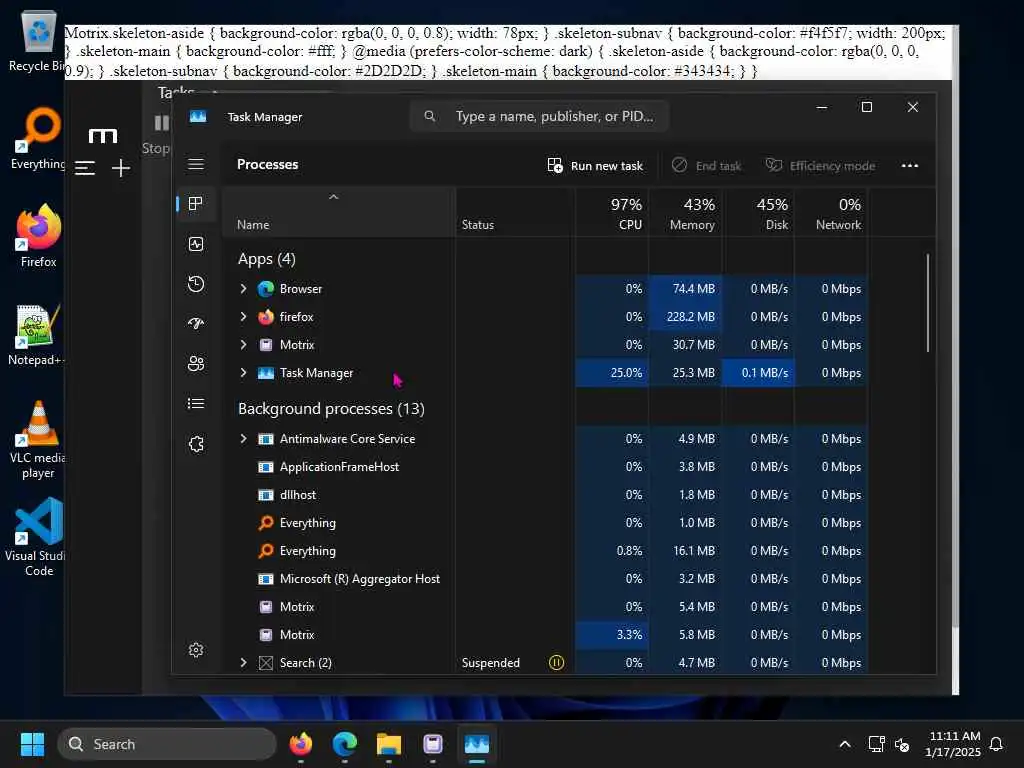Click the End task button
Screen dimensions: 1024x768
pos(707,166)
